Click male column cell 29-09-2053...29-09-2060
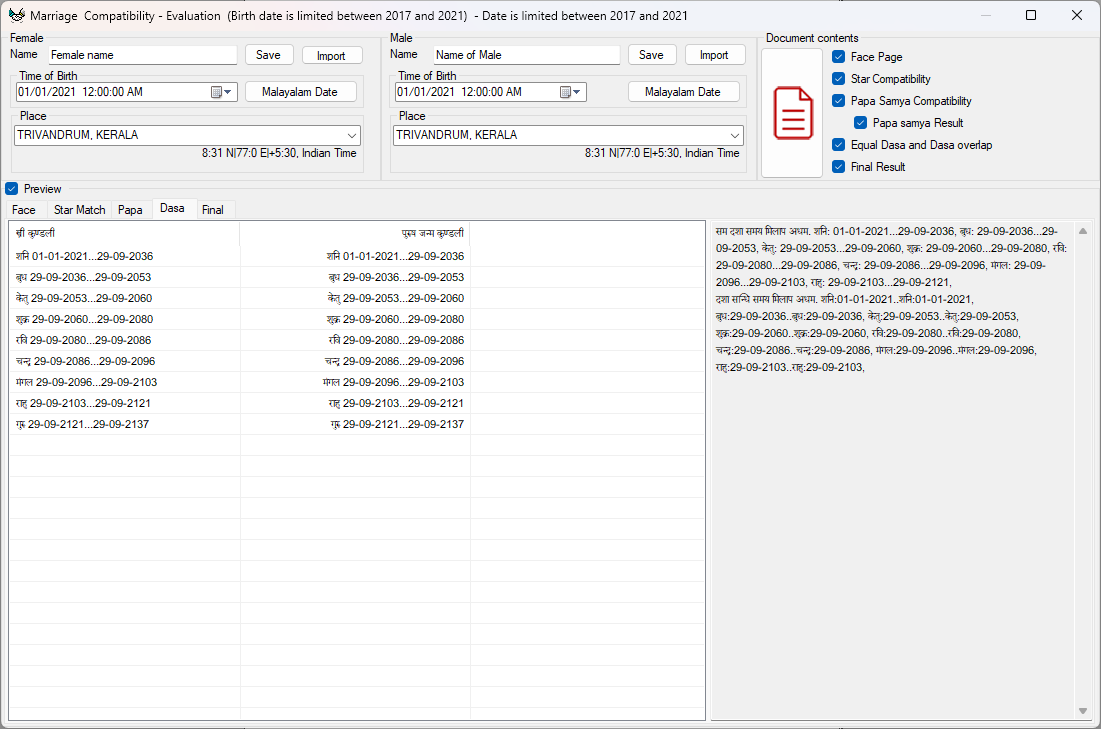Image resolution: width=1101 pixels, height=729 pixels. click(355, 298)
